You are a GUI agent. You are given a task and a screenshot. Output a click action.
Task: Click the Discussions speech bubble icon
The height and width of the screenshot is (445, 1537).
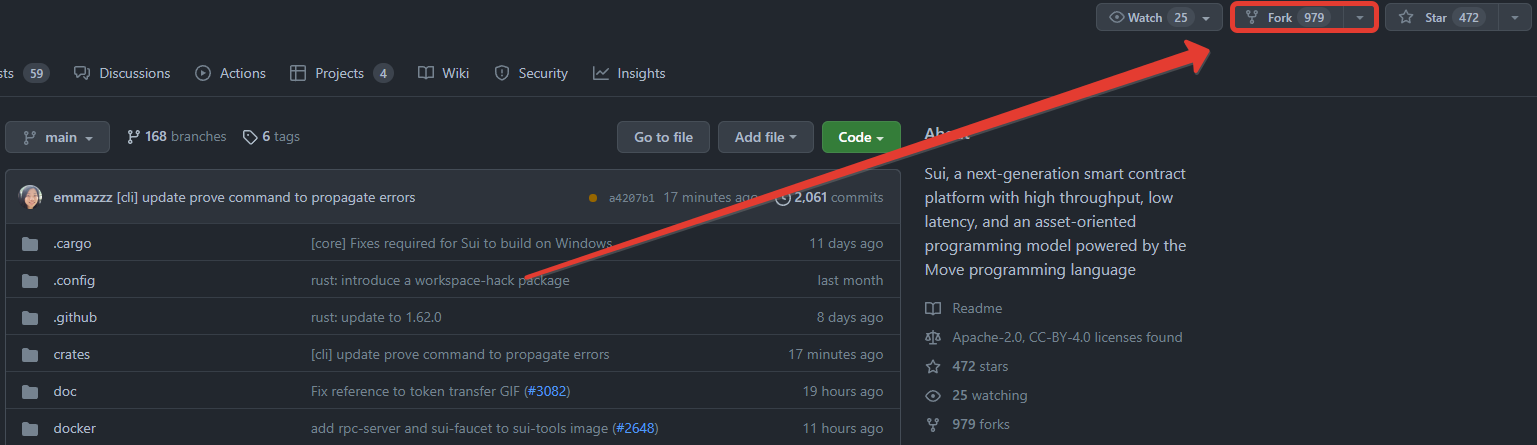(x=81, y=73)
